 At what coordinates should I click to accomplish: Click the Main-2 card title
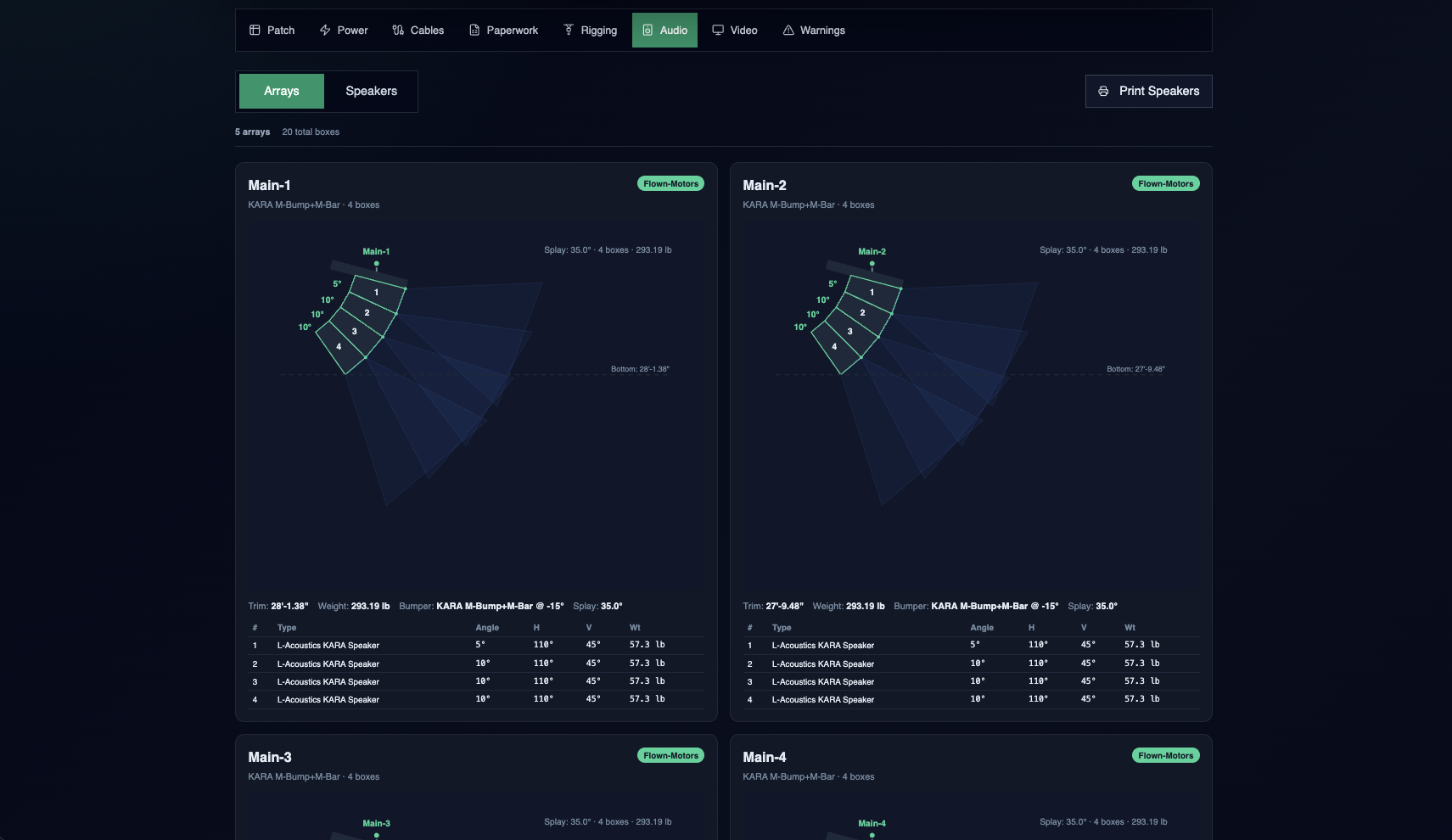765,185
